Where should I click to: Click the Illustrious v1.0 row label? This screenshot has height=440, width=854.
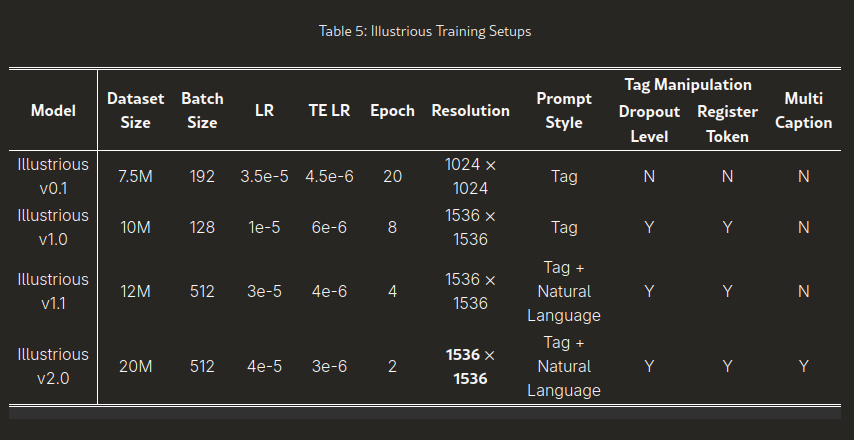(53, 227)
